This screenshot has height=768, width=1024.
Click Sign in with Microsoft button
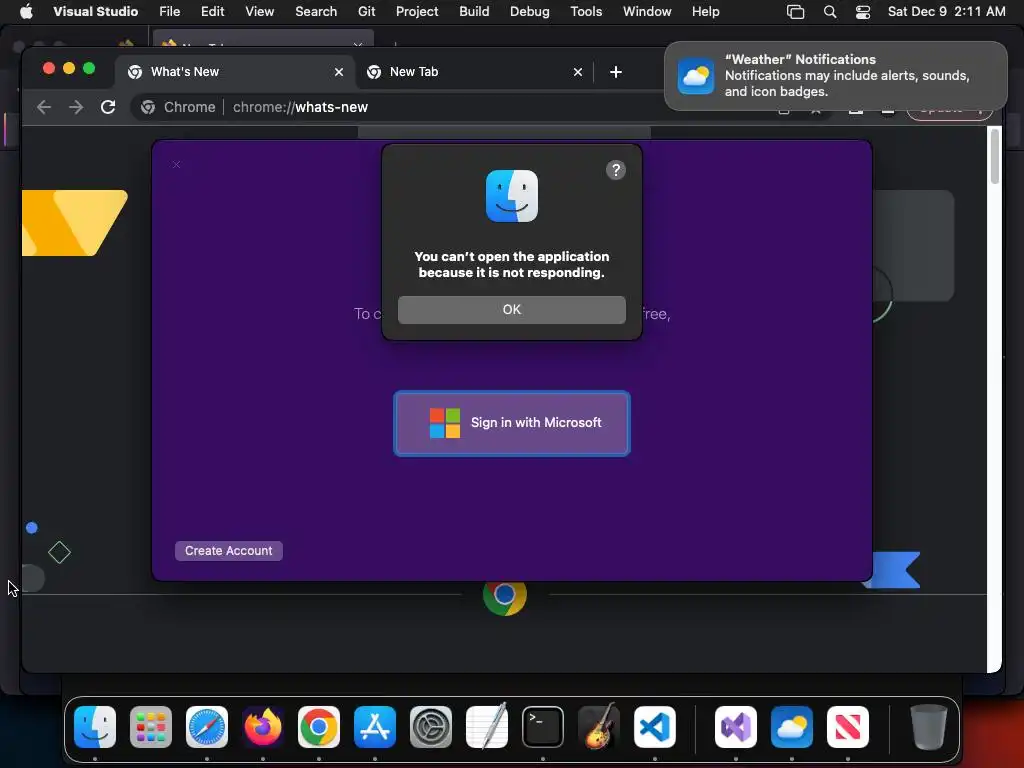[511, 423]
